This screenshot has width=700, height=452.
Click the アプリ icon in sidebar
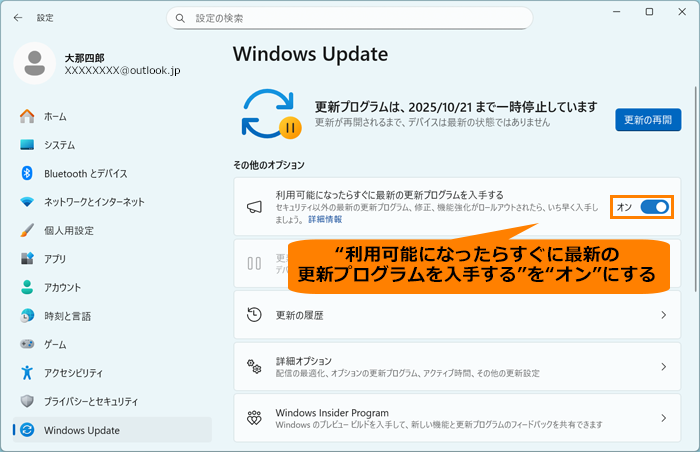pos(27,259)
